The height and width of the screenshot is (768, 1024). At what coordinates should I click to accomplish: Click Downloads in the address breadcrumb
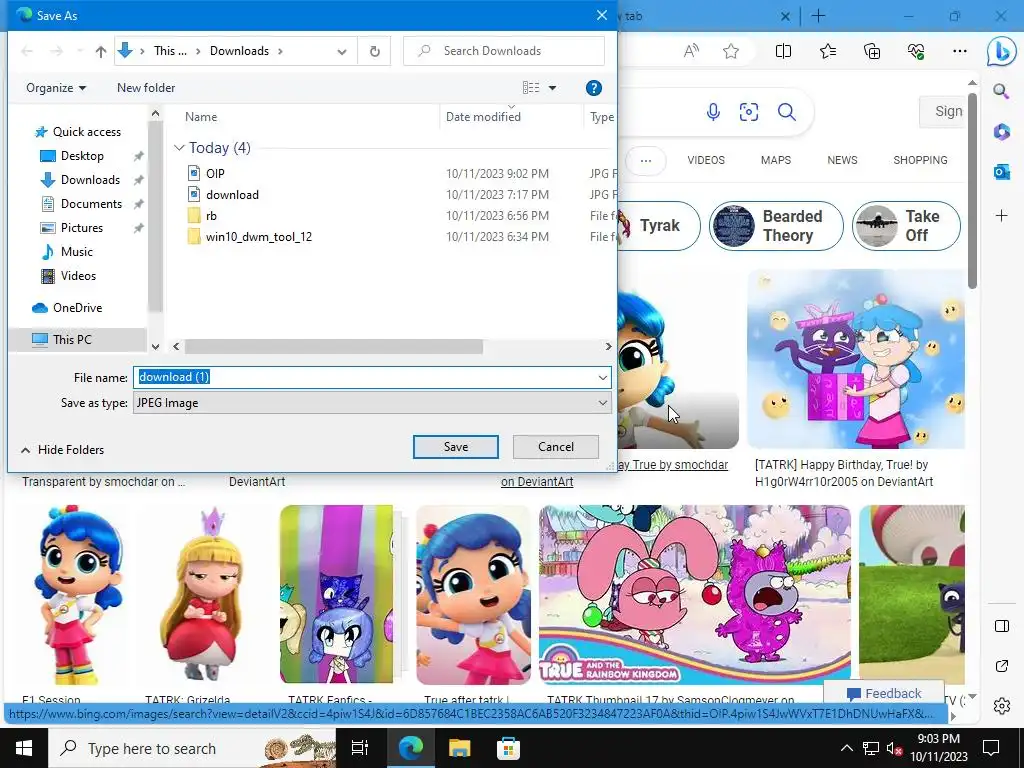tap(239, 51)
